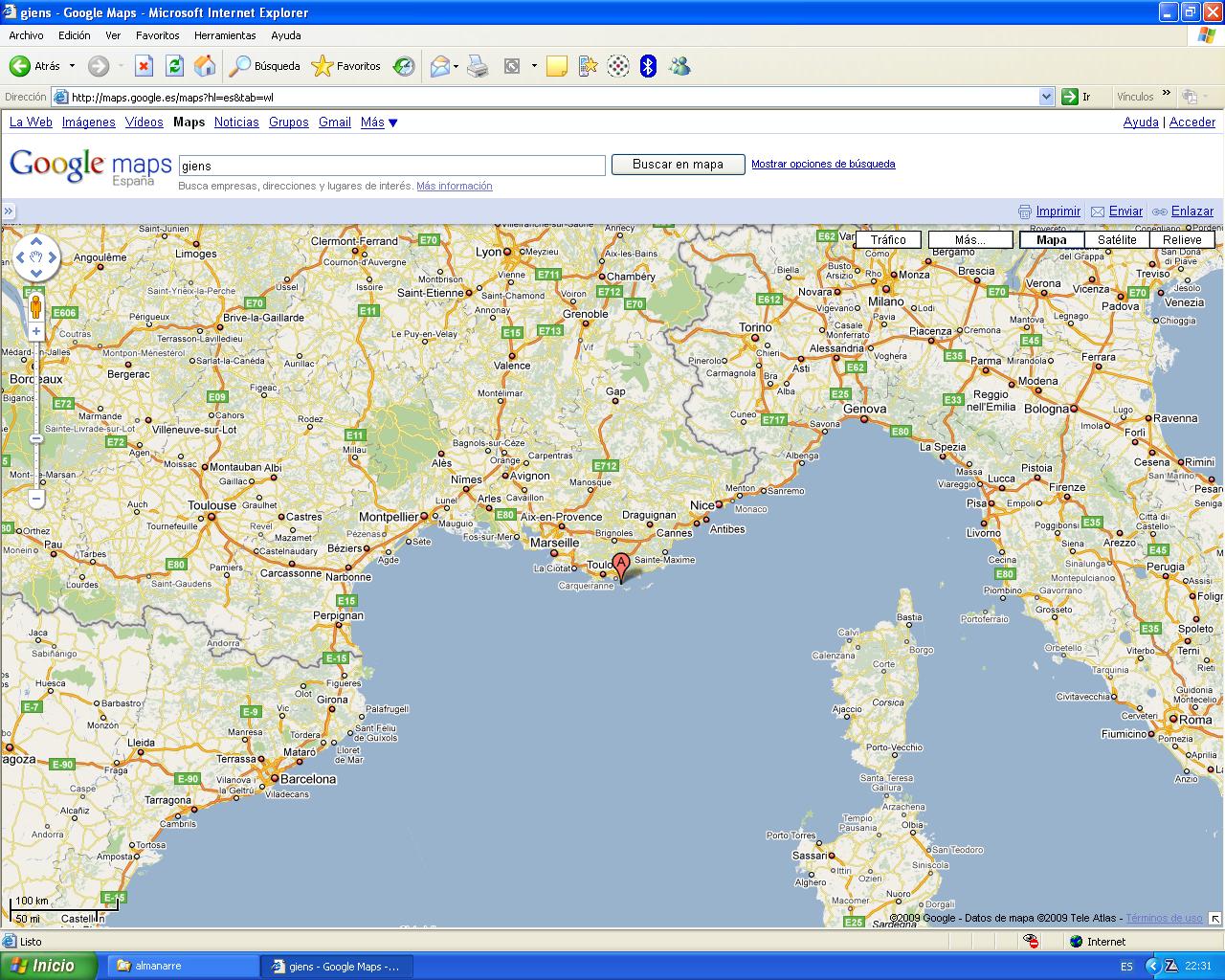Screen dimensions: 1225x980
Task: Open the Ver menu
Action: point(113,35)
